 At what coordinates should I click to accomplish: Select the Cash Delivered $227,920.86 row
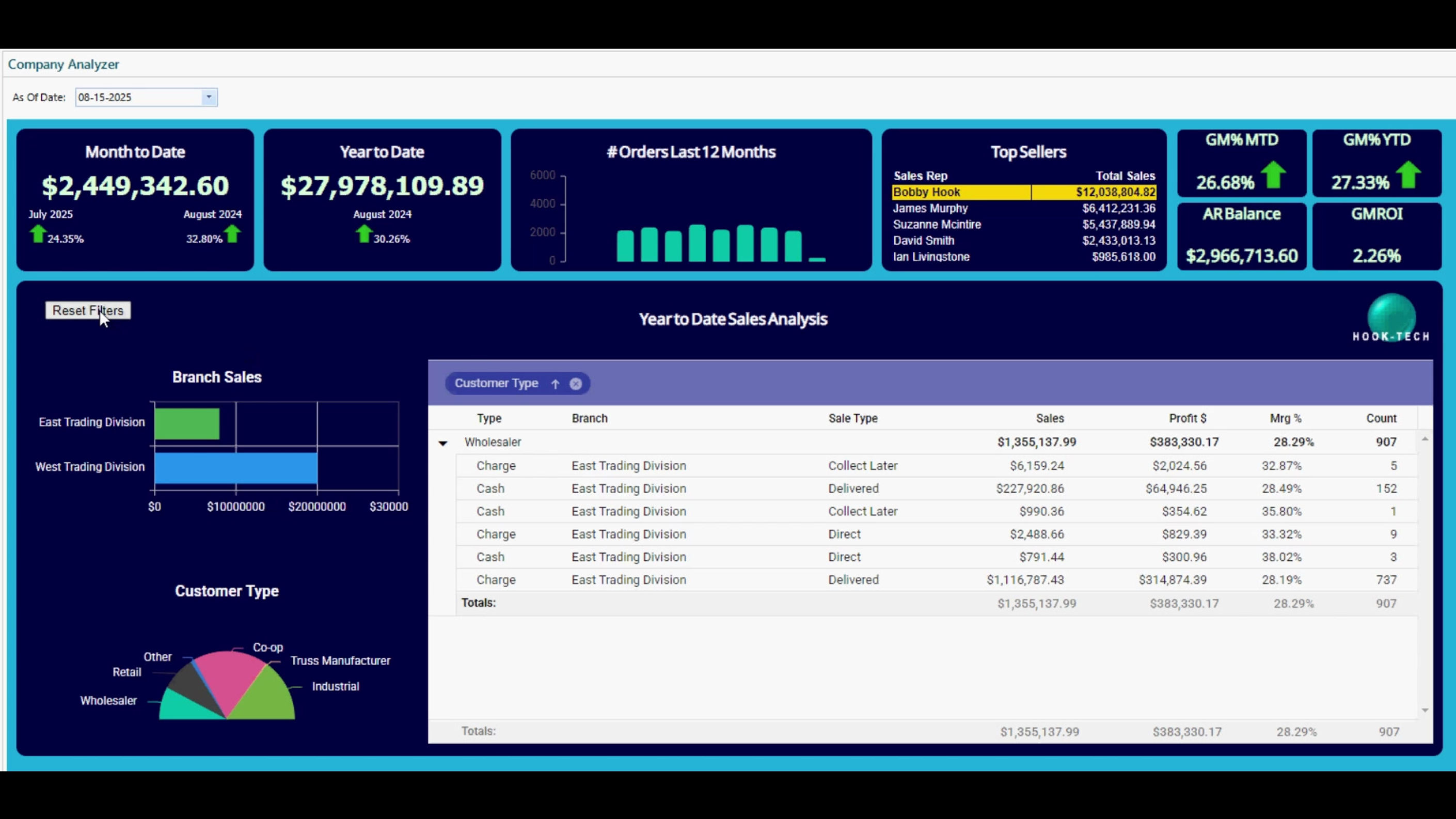tap(937, 489)
